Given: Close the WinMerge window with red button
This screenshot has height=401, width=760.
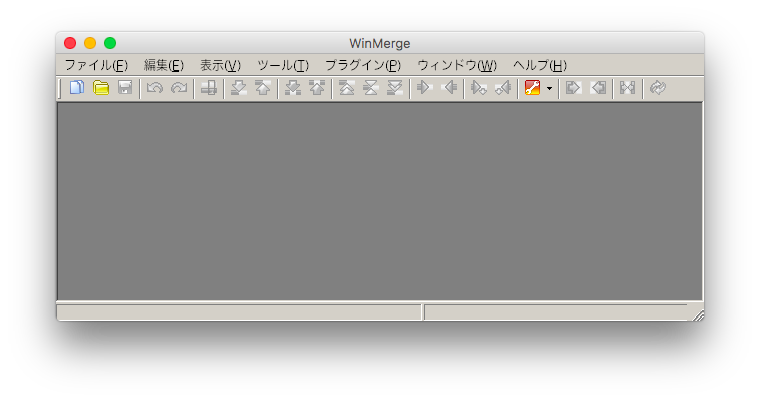Looking at the screenshot, I should (70, 43).
